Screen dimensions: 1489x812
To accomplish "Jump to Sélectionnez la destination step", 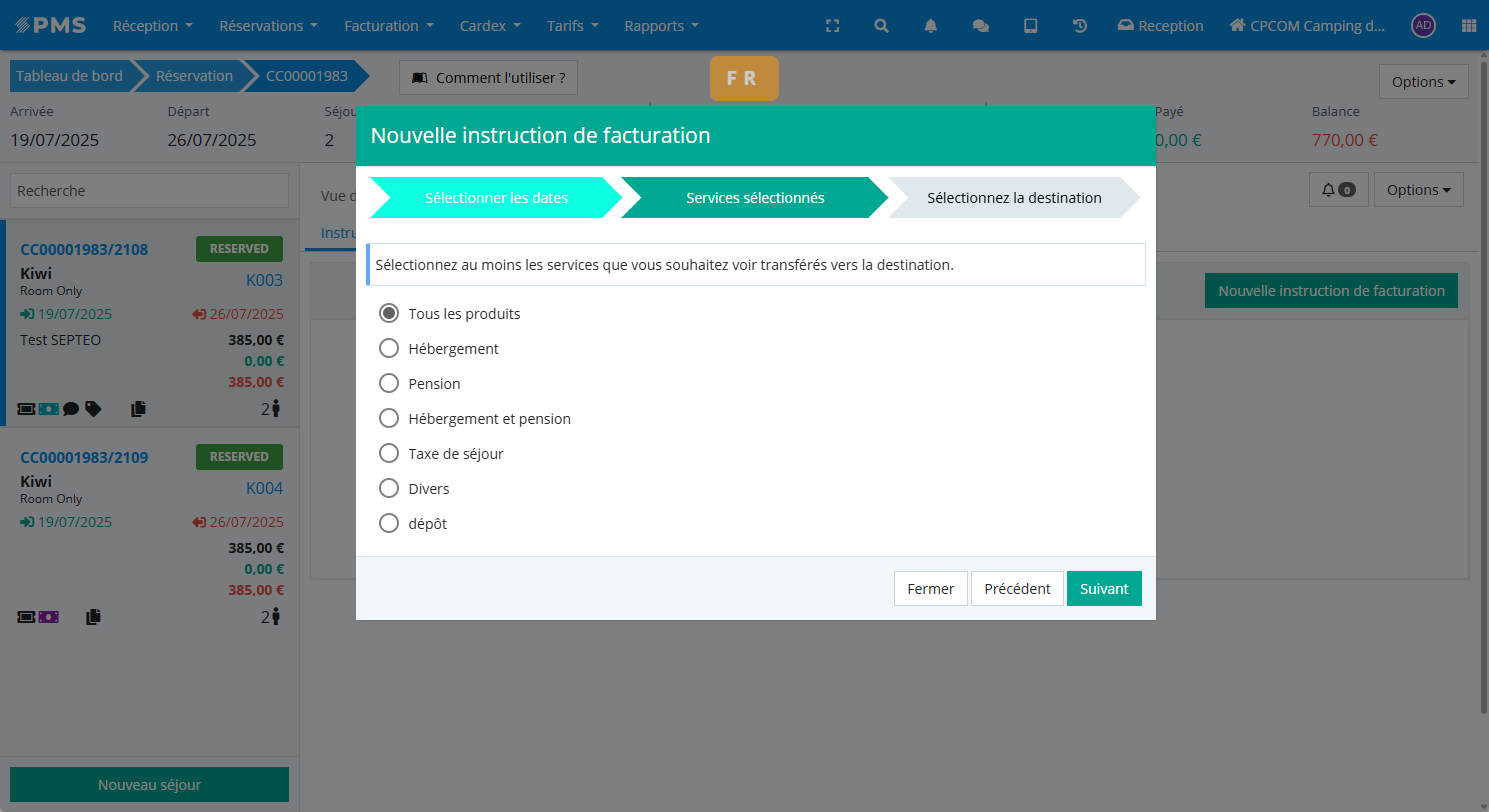I will (x=1013, y=198).
